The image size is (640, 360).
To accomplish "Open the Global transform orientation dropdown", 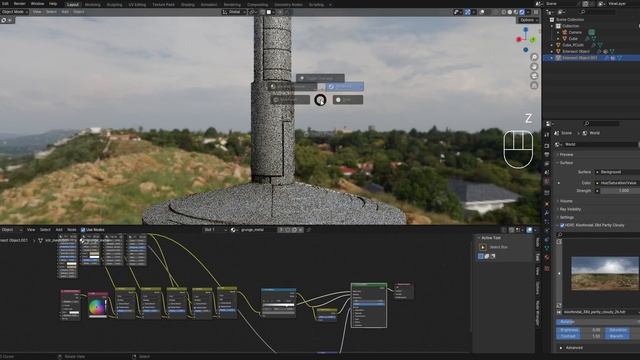I will click(x=234, y=12).
